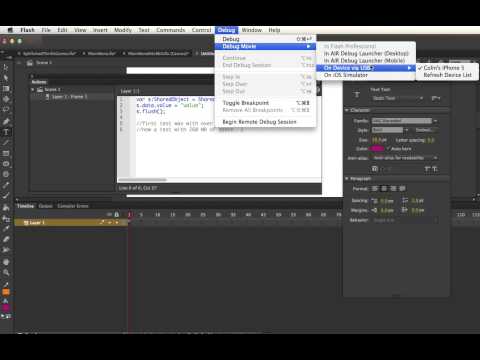
Task: Click the Embed button
Action: (x=426, y=130)
